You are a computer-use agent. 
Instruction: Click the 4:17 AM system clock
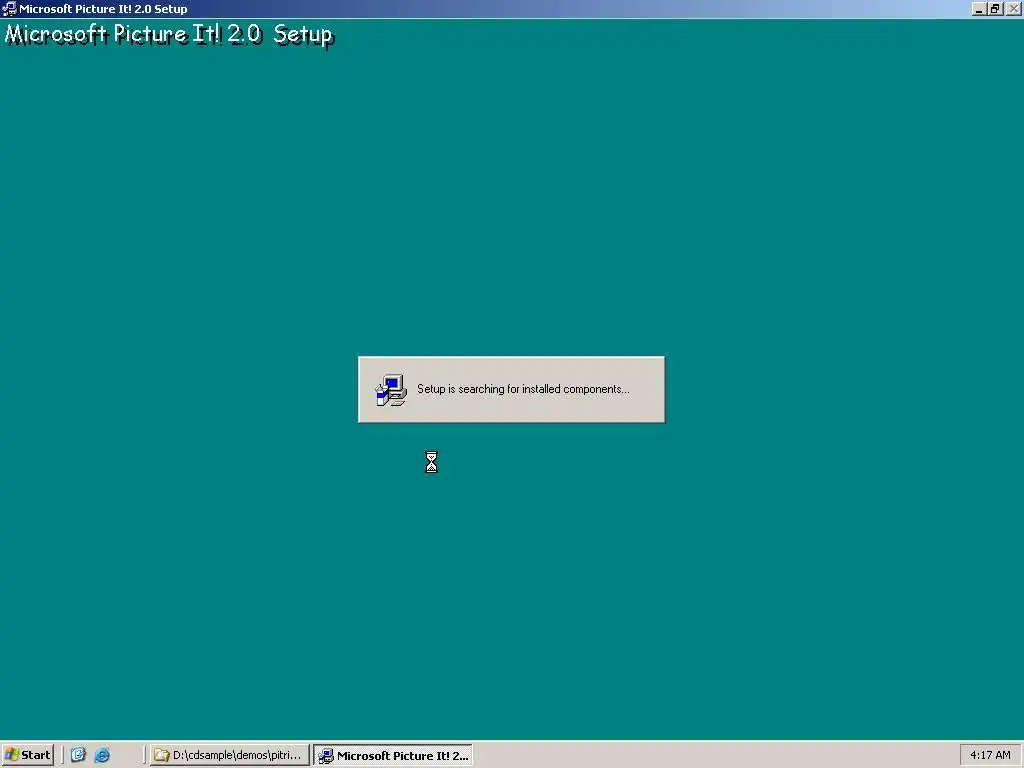(990, 755)
